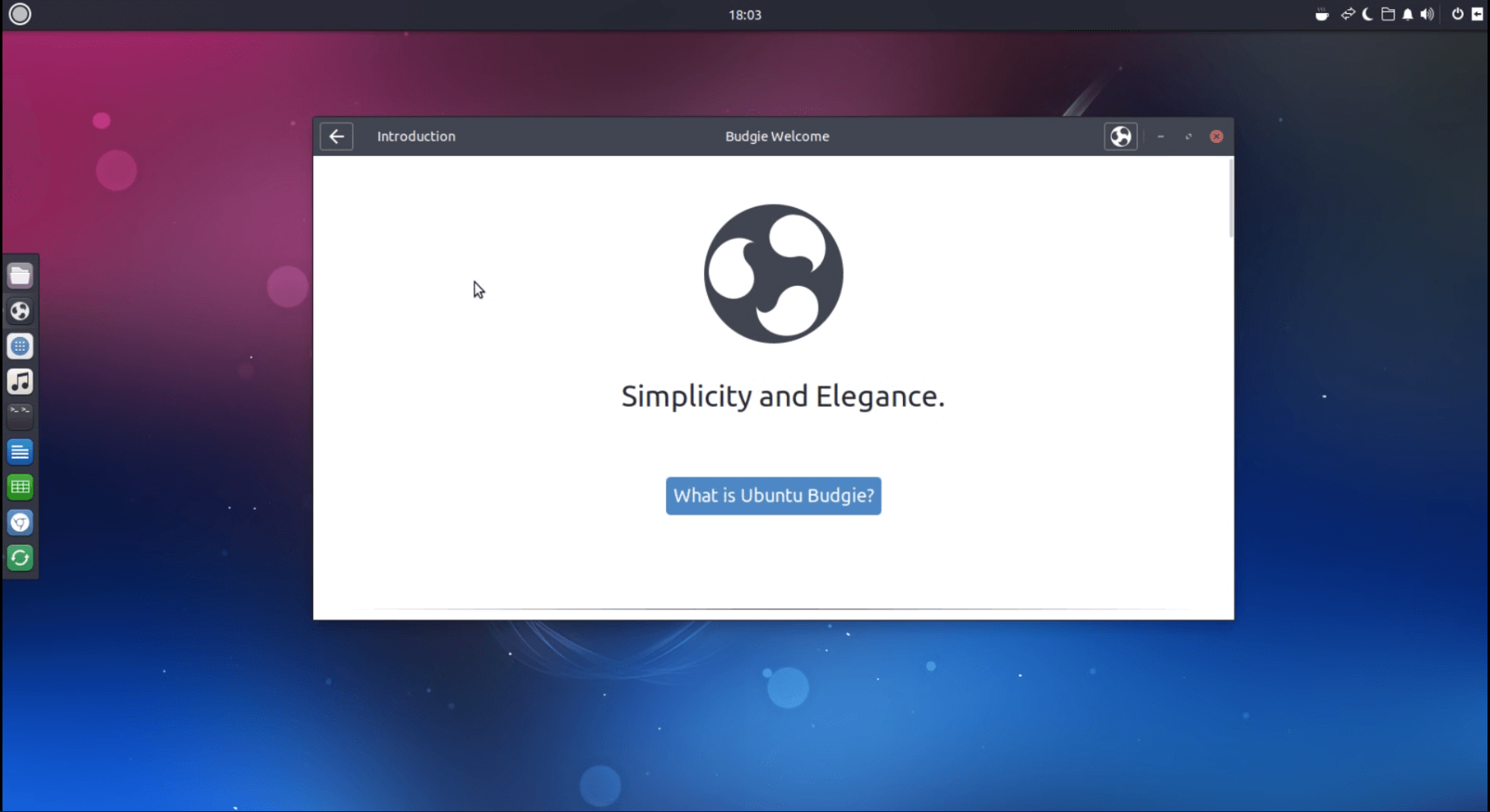Click the Introduction label in the header

[x=416, y=136]
